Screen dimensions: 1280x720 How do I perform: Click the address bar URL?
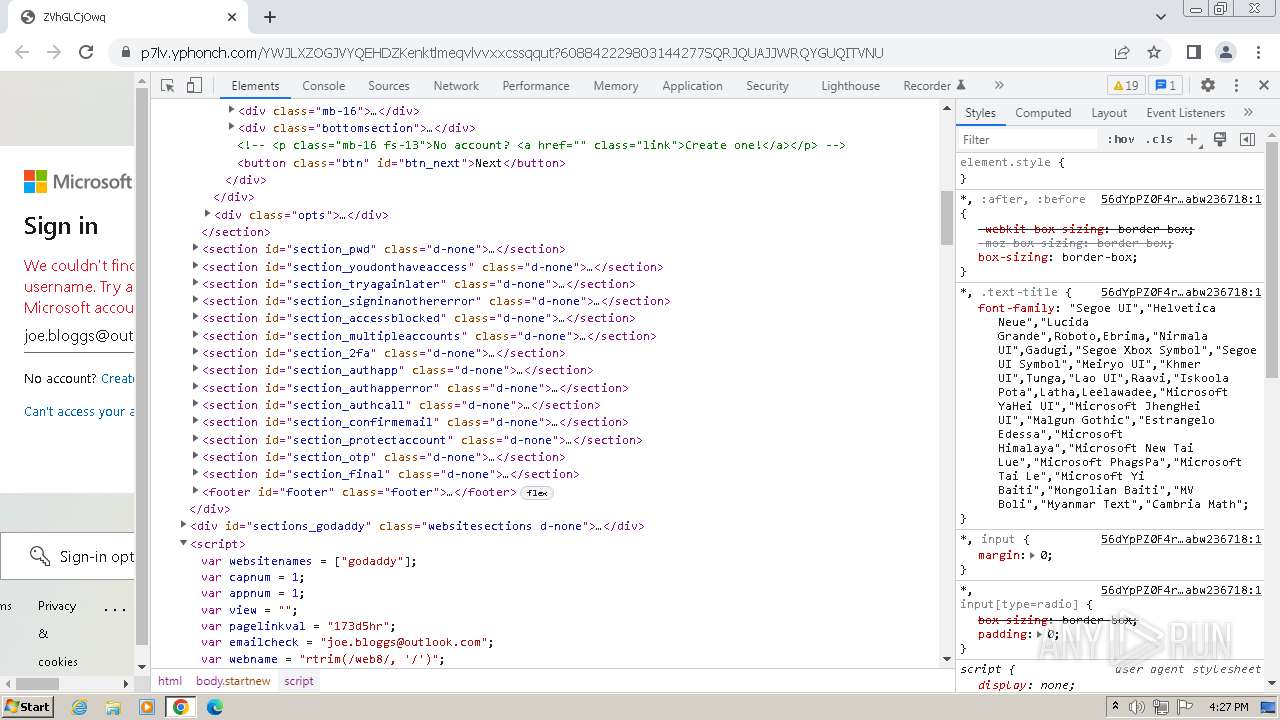(x=512, y=53)
